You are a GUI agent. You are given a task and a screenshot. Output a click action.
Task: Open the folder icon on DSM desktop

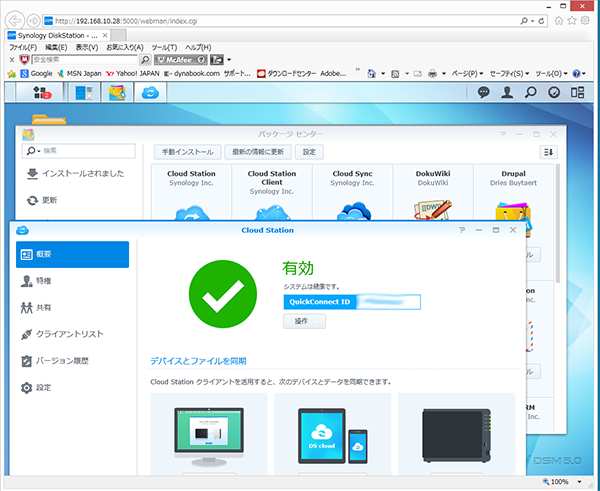(49, 119)
